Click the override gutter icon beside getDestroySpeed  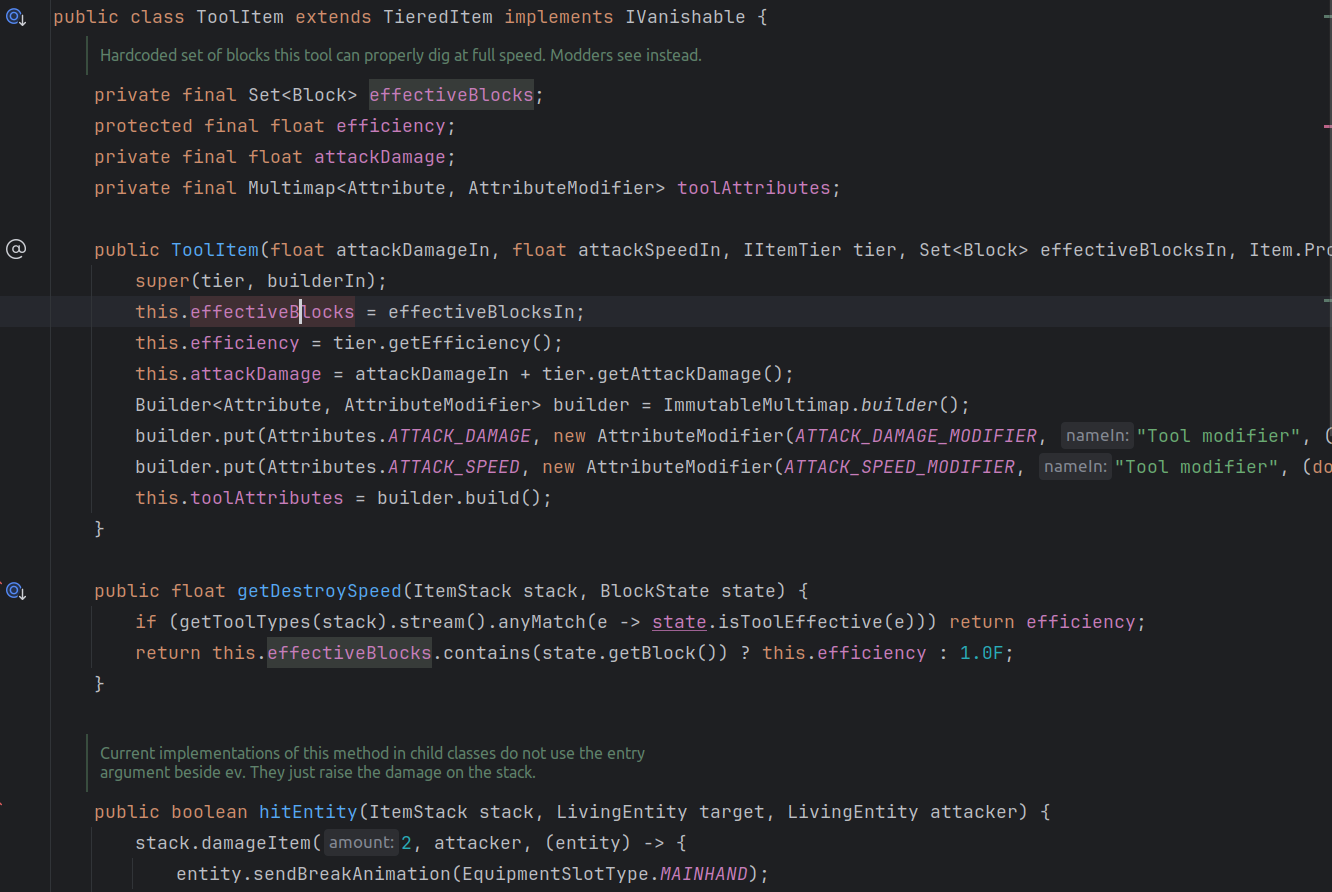tap(16, 591)
